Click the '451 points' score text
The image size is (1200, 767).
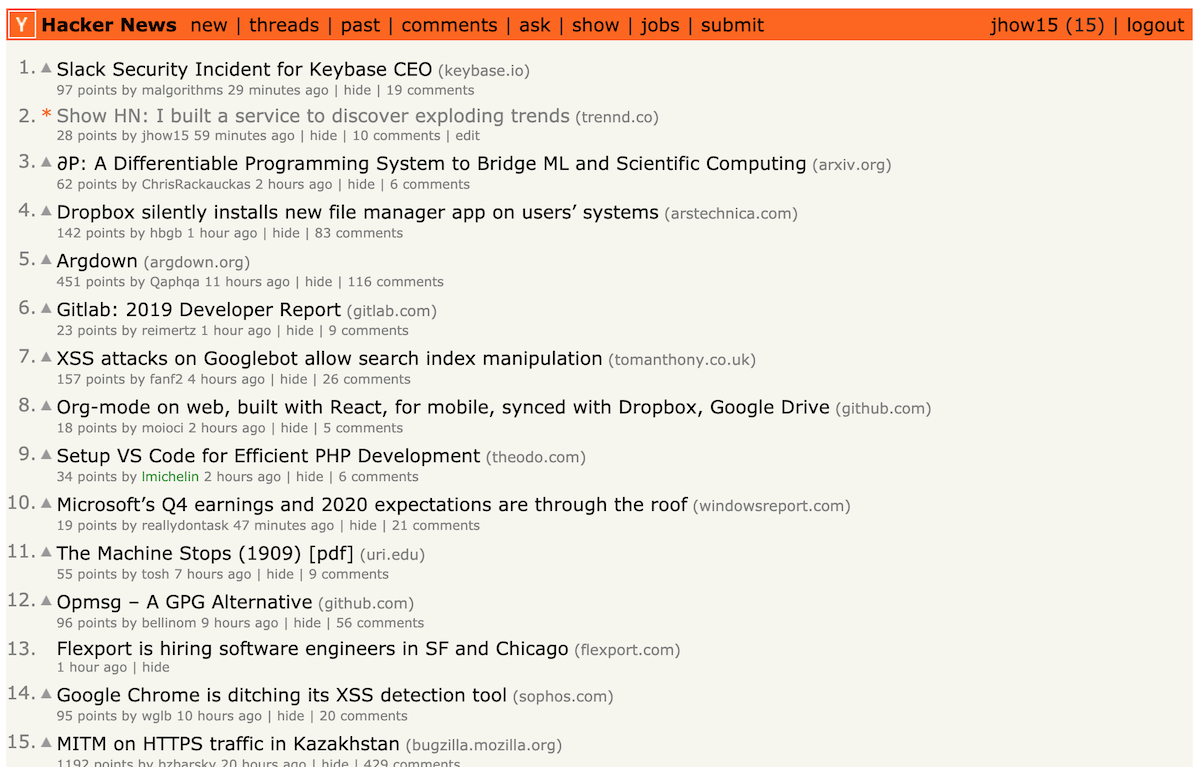click(x=91, y=282)
